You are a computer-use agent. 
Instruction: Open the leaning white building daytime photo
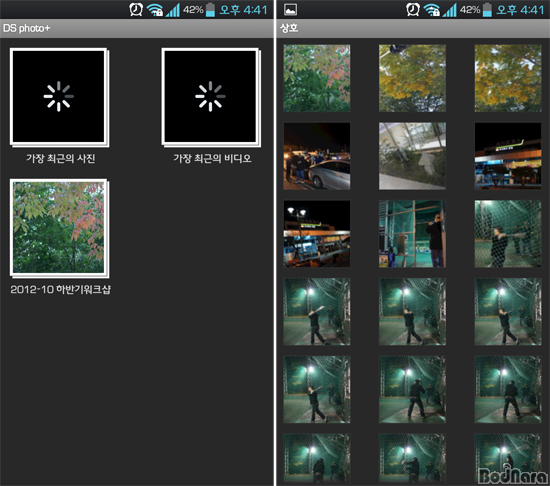click(412, 156)
